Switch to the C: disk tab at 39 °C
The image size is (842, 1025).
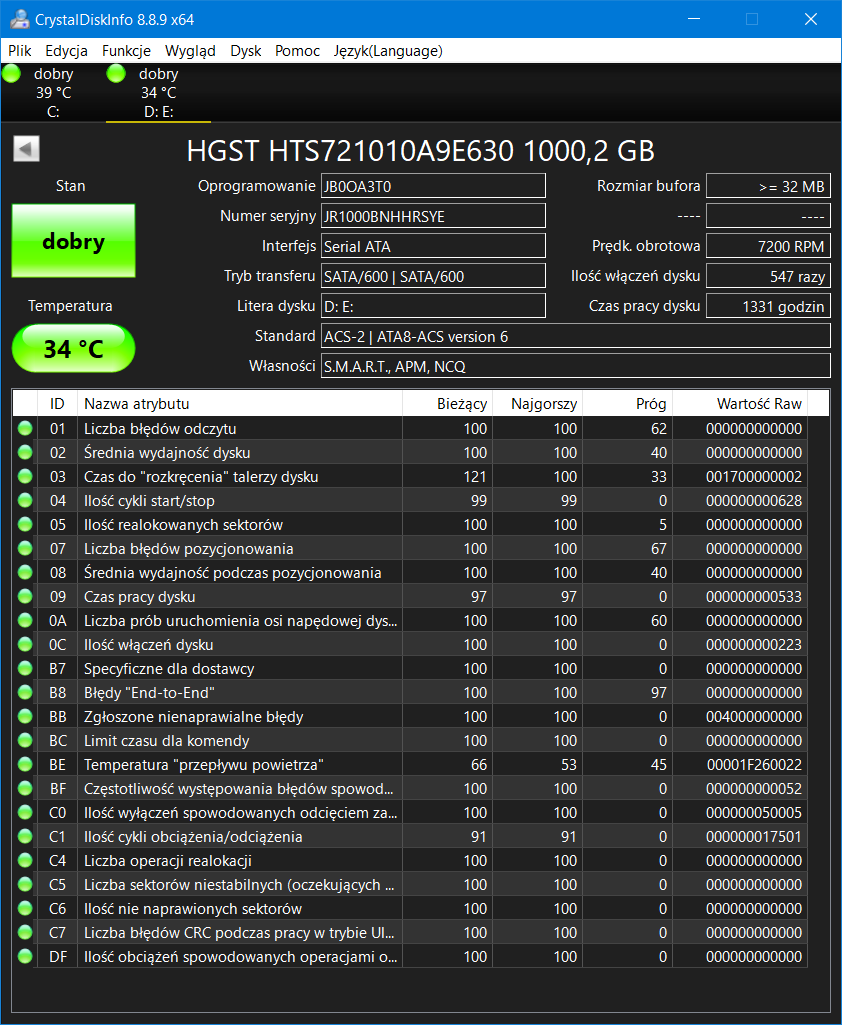(x=53, y=93)
